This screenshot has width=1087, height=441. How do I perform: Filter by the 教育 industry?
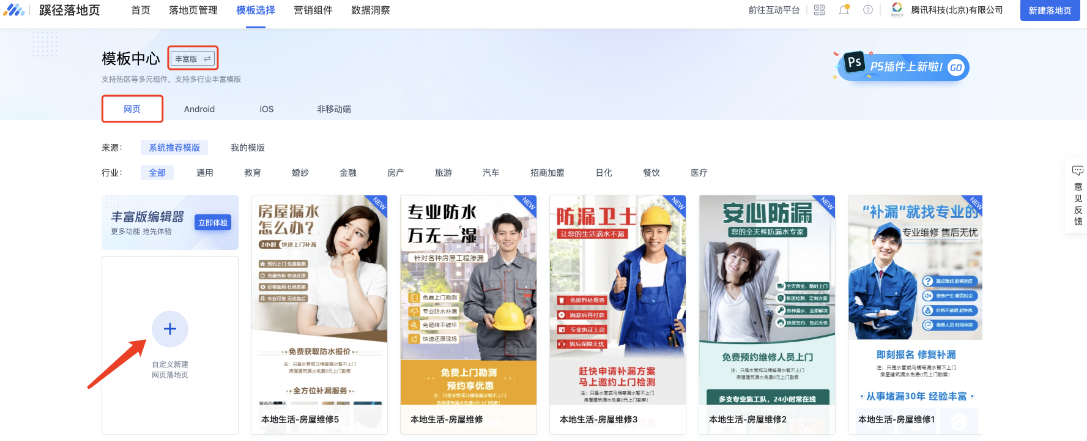252,173
